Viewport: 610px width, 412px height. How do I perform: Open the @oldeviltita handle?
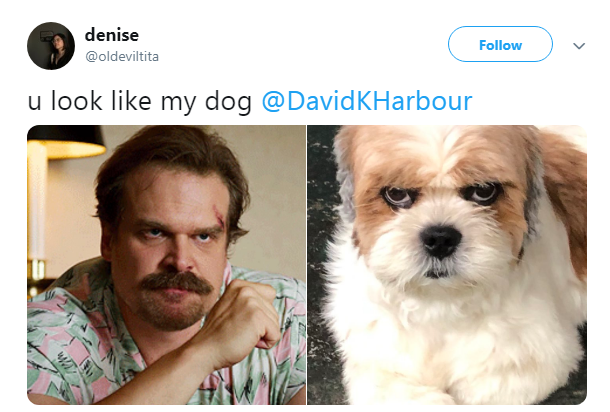122,56
